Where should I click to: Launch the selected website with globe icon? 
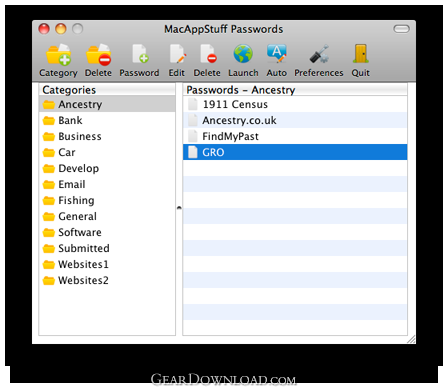[243, 54]
